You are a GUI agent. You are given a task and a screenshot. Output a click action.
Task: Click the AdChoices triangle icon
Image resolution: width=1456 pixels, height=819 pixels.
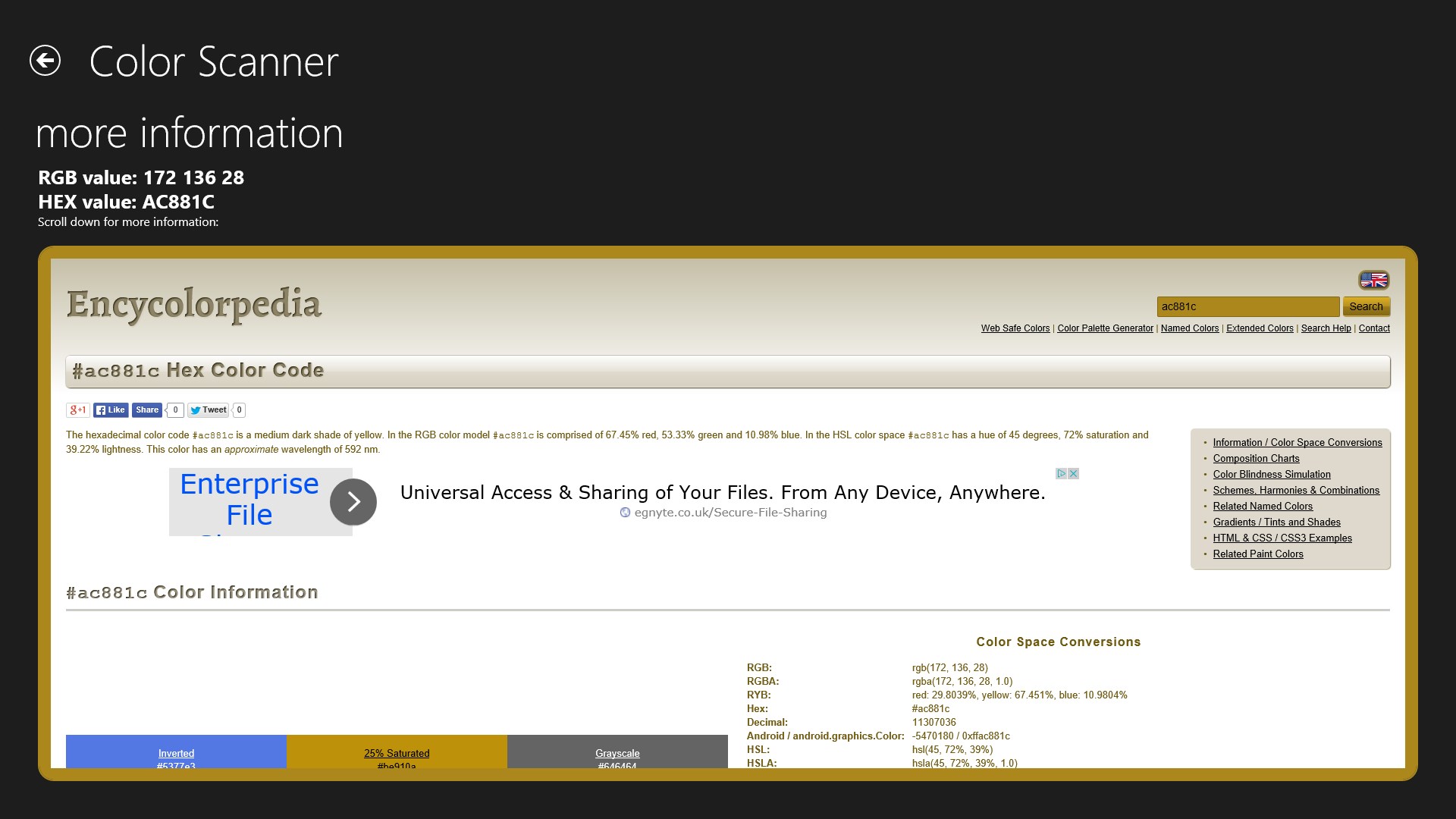coord(1062,474)
